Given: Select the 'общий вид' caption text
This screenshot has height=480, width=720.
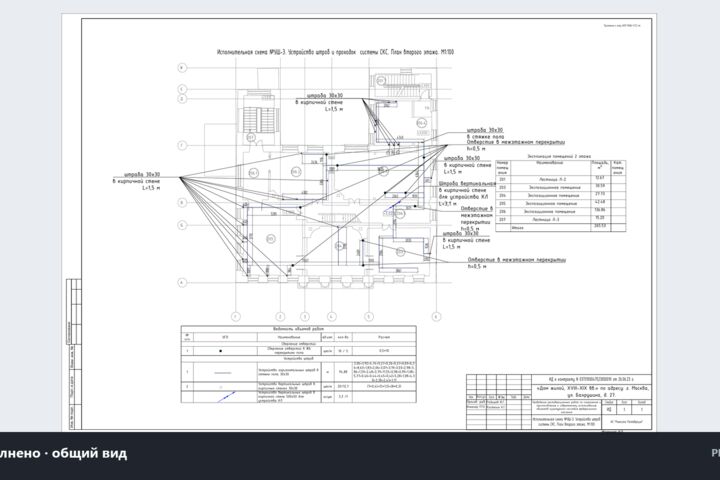Looking at the screenshot, I should [x=89, y=453].
